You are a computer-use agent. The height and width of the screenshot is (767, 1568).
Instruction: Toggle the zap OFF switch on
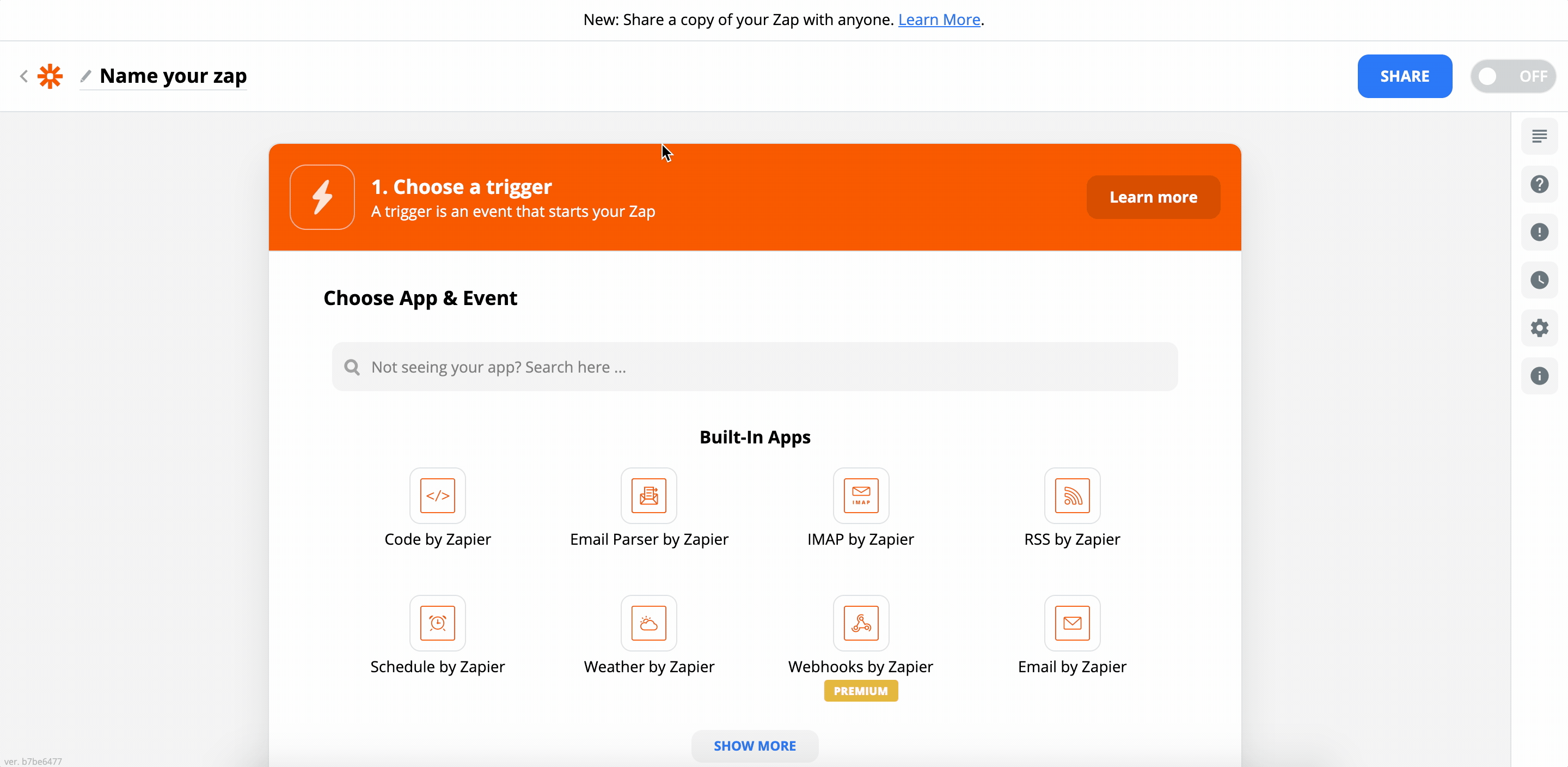click(x=1513, y=76)
